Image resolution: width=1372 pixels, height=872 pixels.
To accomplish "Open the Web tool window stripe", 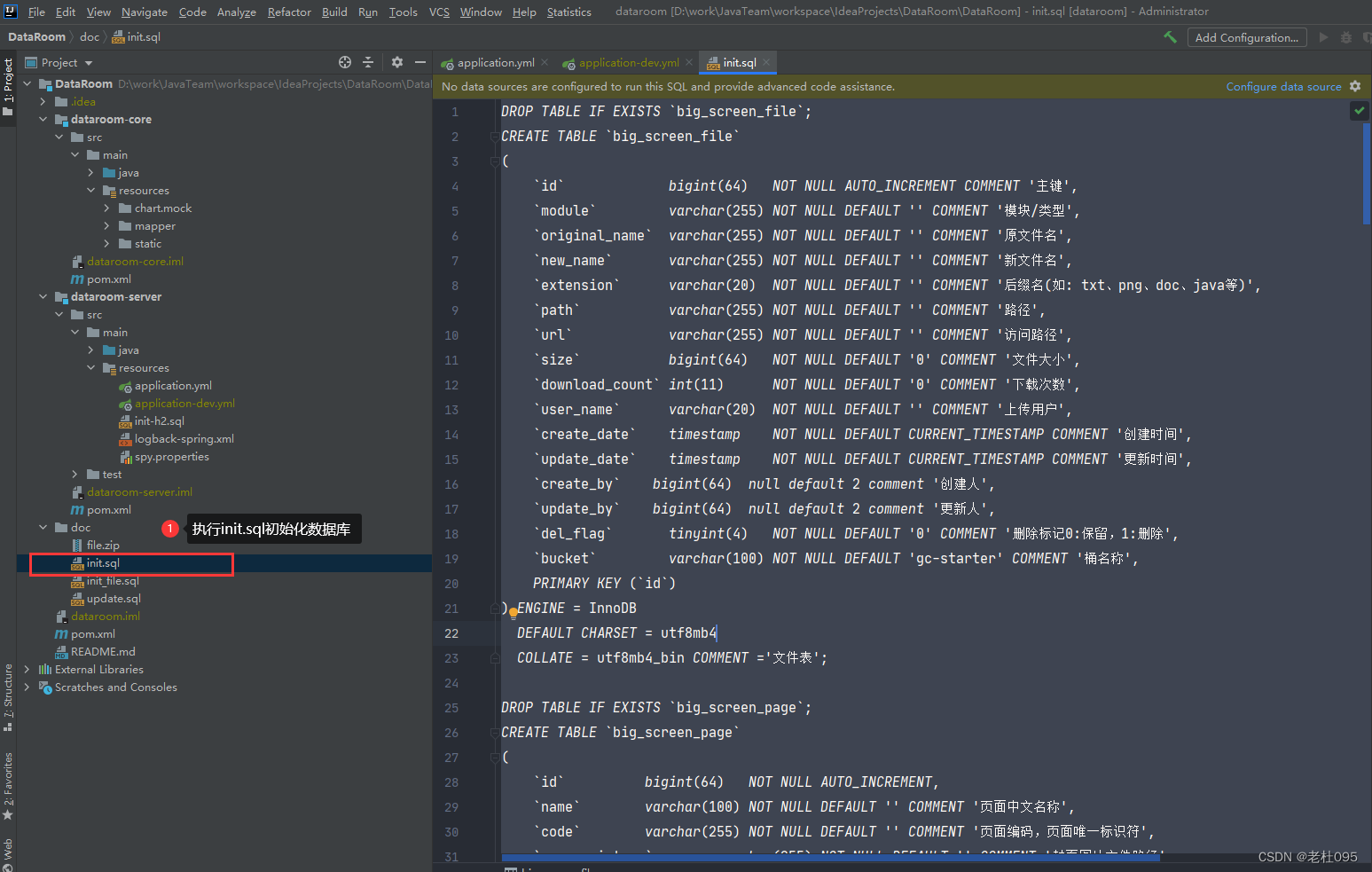I will pyautogui.click(x=8, y=853).
